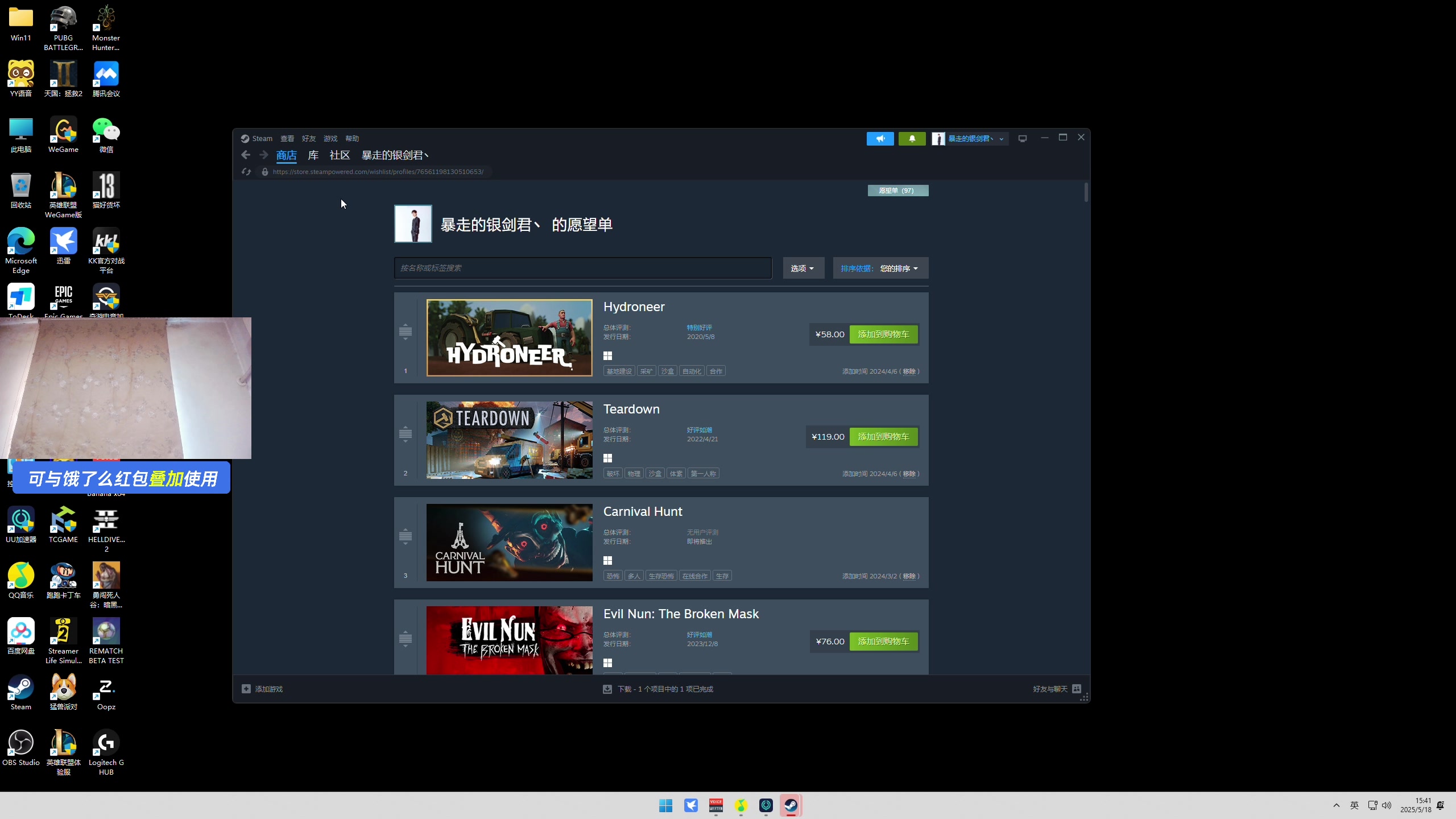1456x819 pixels.
Task: Add Evil Nun to the shopping cart
Action: [883, 642]
